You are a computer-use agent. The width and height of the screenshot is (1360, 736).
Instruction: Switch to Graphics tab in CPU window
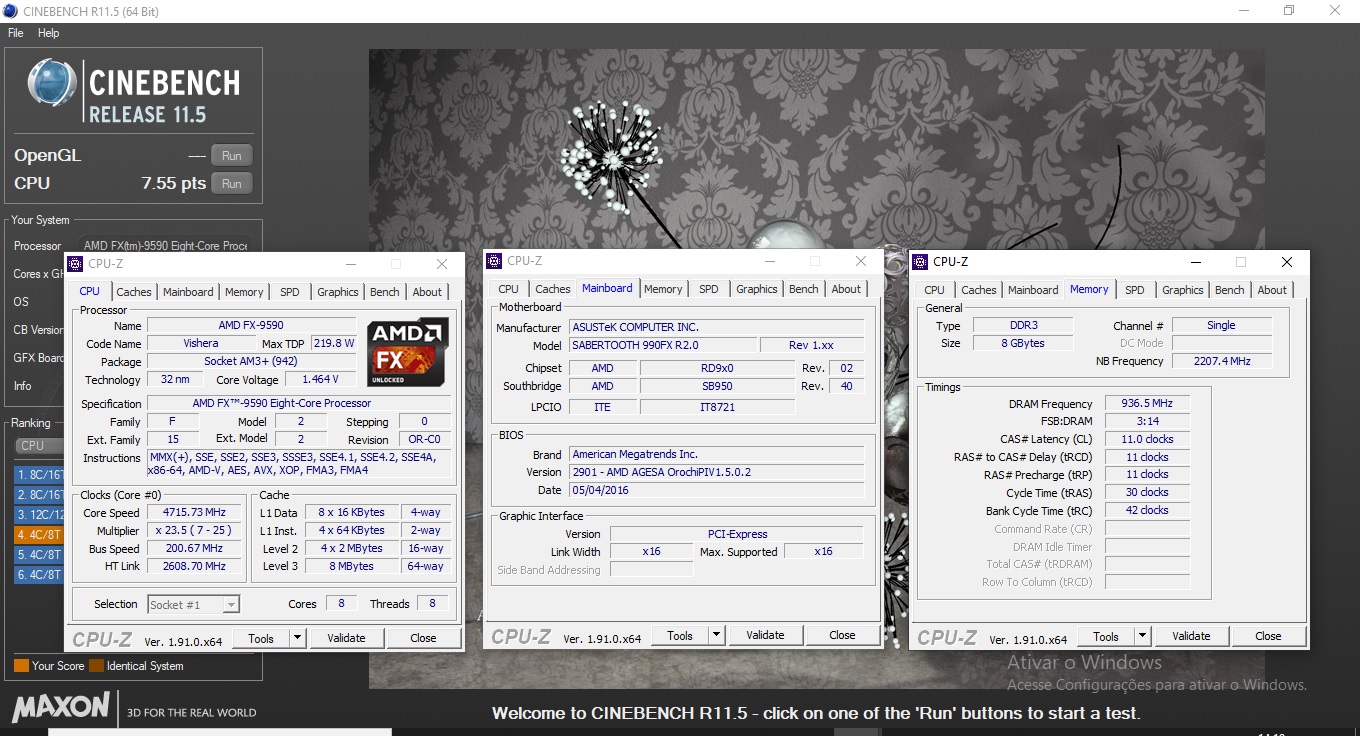pyautogui.click(x=337, y=292)
